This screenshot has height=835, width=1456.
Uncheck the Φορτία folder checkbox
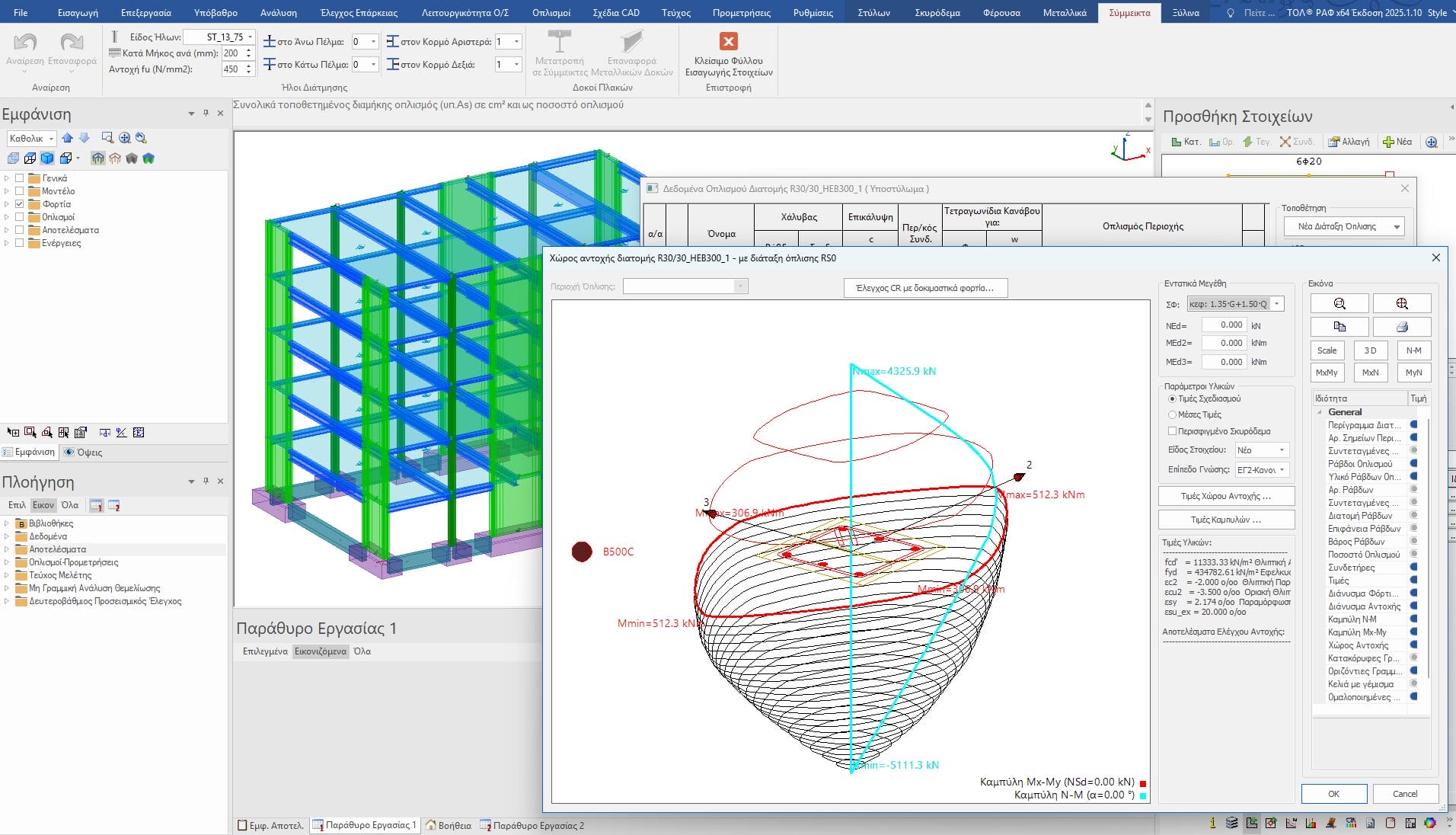20,204
